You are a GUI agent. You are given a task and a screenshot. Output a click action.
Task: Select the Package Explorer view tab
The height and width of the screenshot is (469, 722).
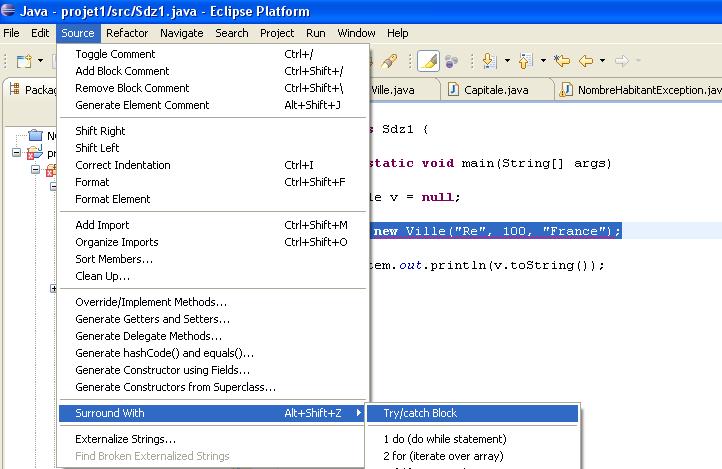(x=32, y=90)
